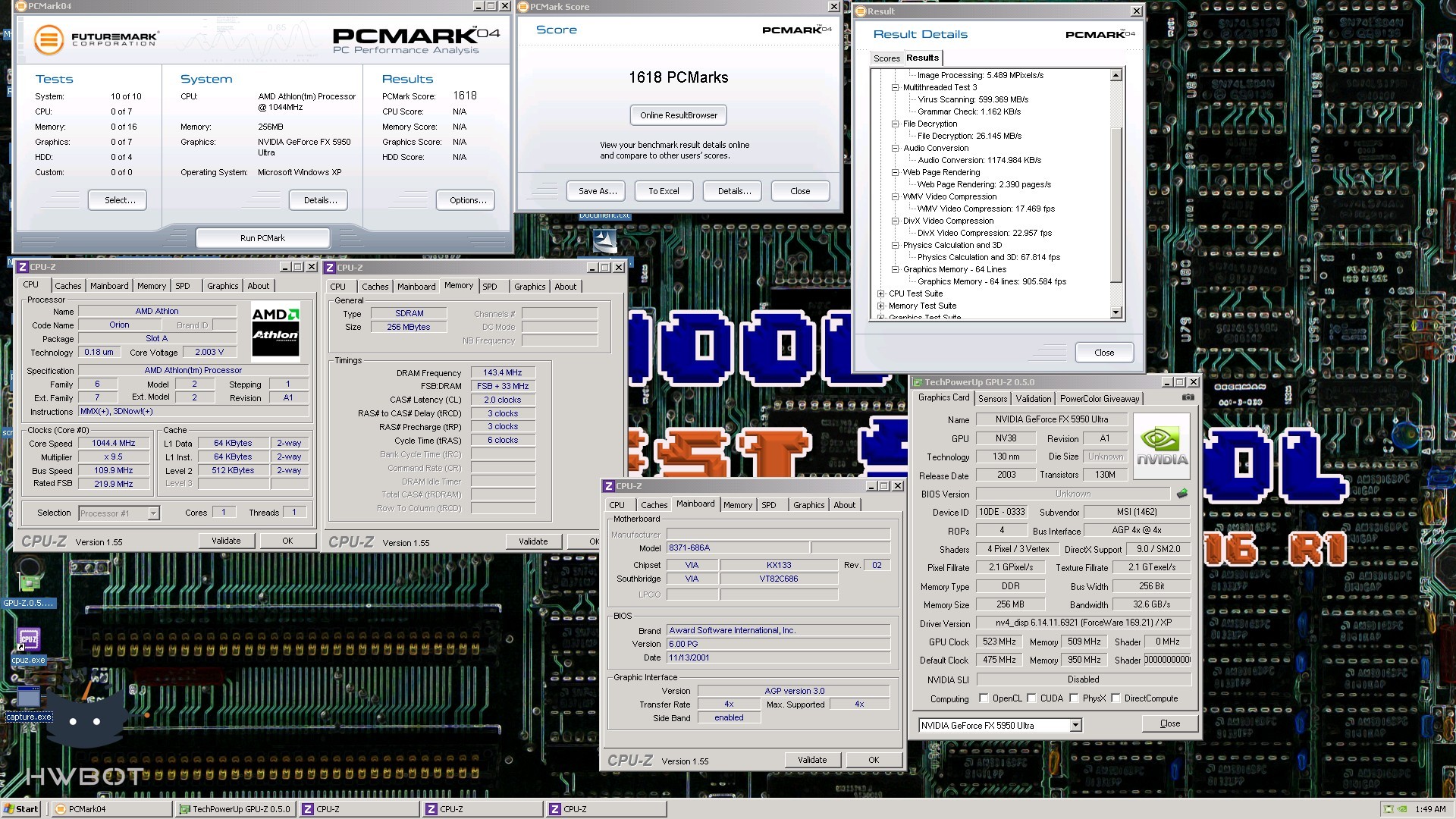Click the GPU-Z camera screenshot icon
The image size is (1456, 819).
1188,397
